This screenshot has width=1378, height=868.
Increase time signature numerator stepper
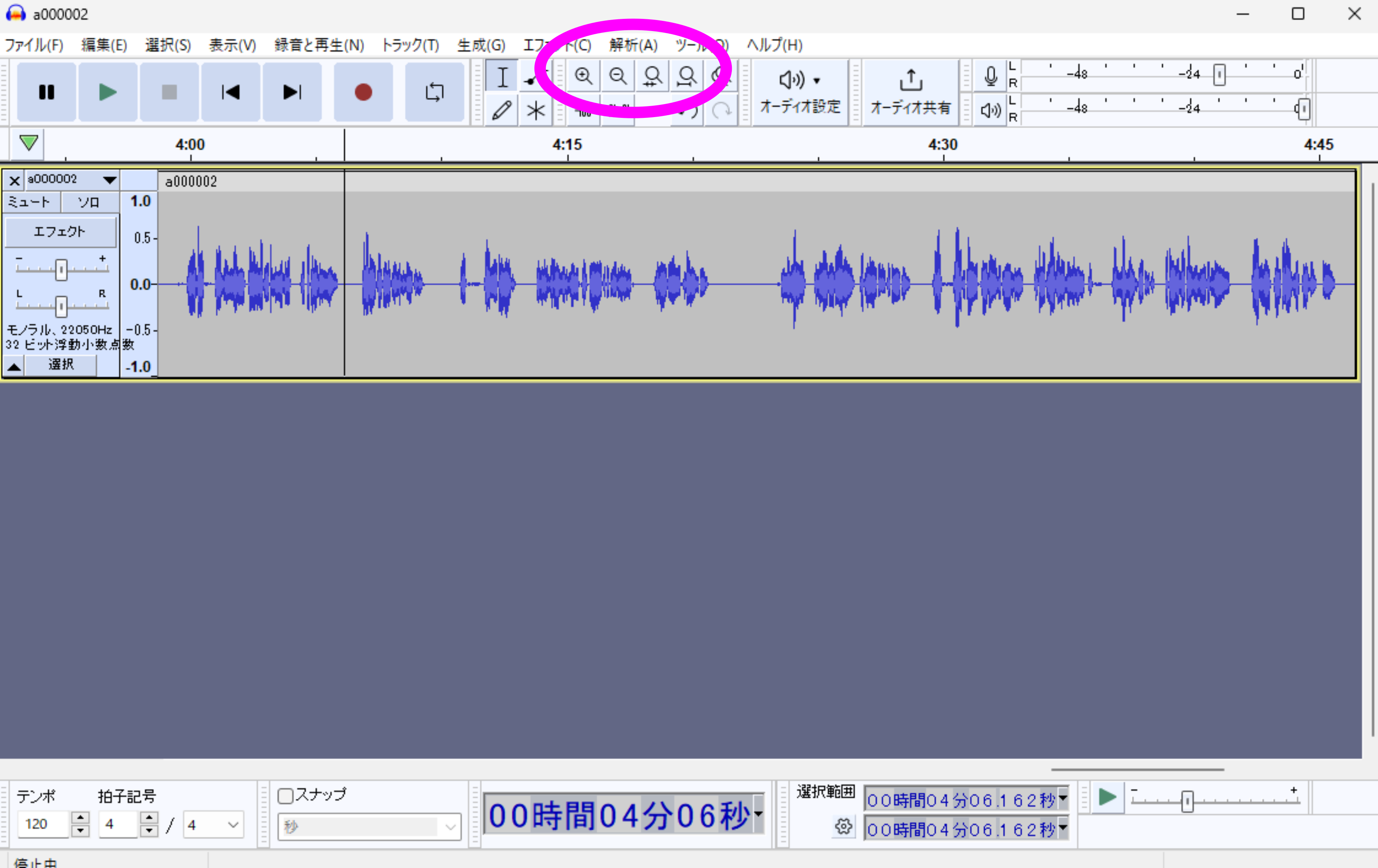149,818
